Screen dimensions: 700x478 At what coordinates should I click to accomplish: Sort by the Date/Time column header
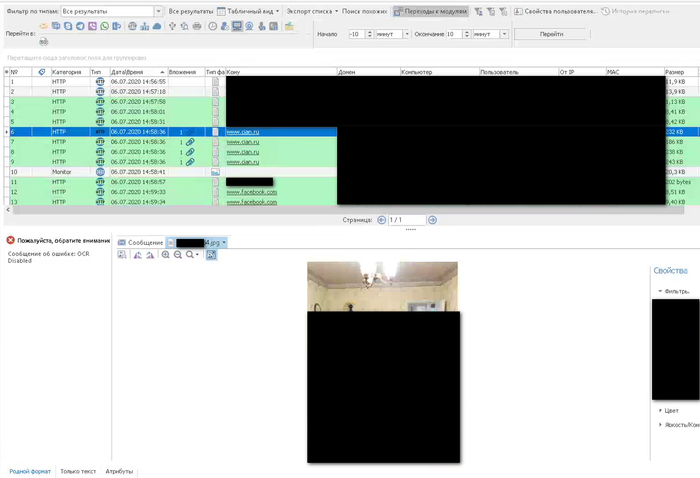coord(138,72)
